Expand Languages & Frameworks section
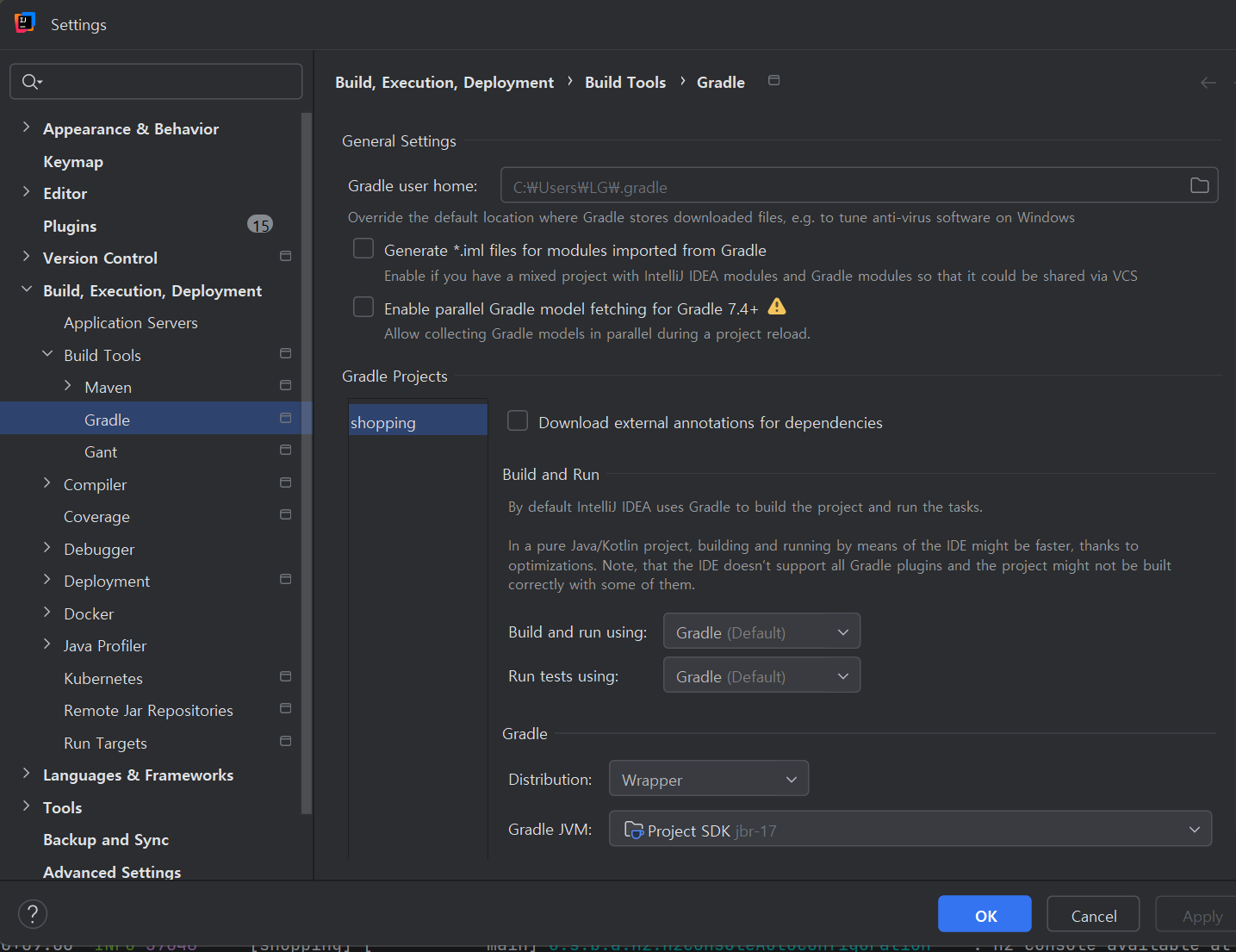The height and width of the screenshot is (952, 1236). tap(26, 774)
